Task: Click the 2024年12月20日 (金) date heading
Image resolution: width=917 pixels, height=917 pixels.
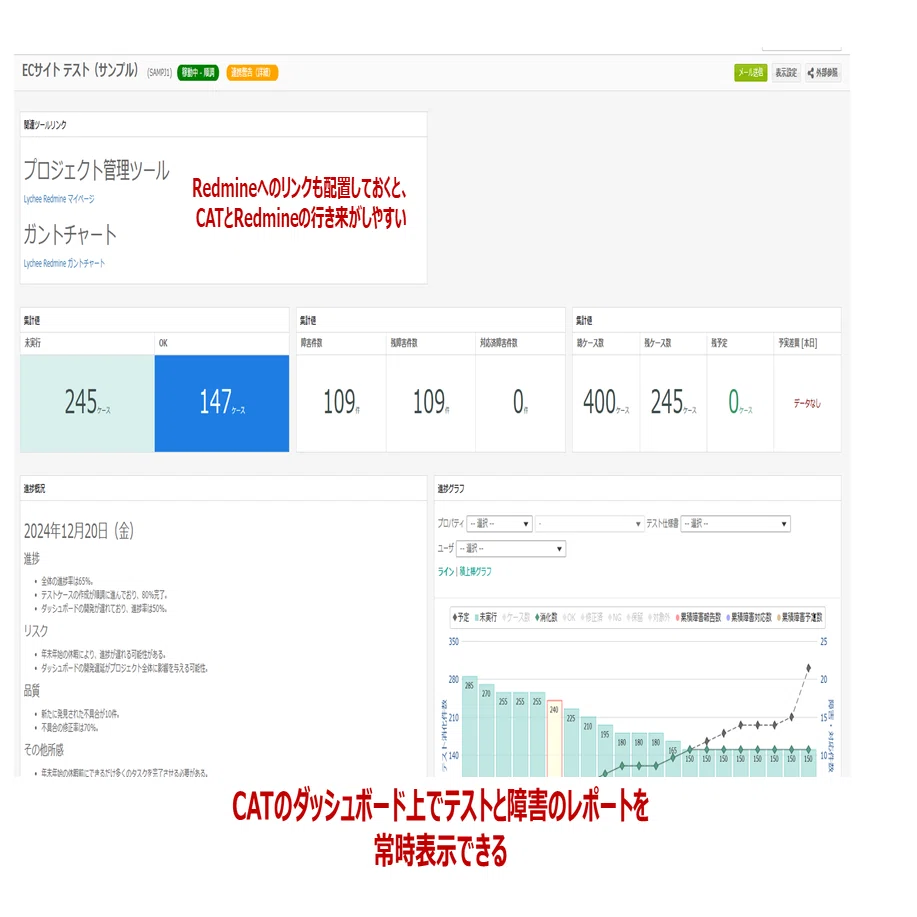Action: coord(79,531)
